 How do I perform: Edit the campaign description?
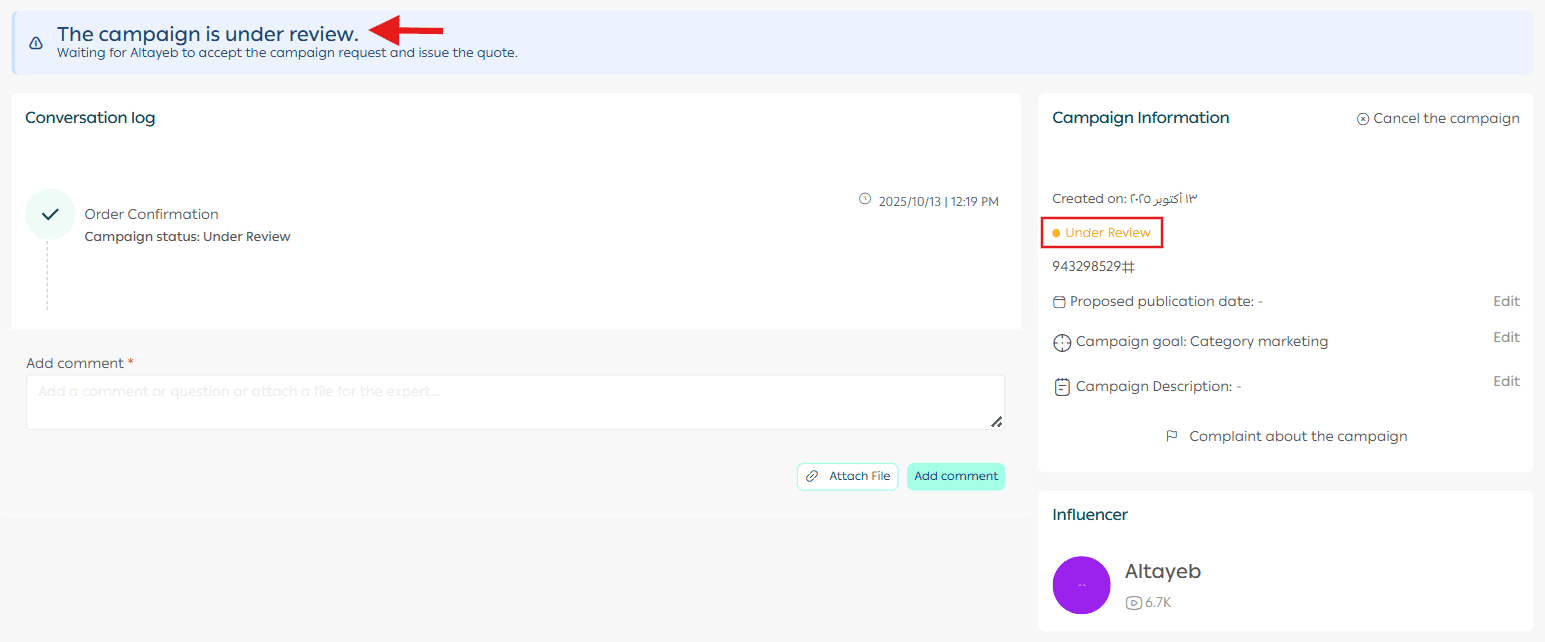pyautogui.click(x=1506, y=382)
